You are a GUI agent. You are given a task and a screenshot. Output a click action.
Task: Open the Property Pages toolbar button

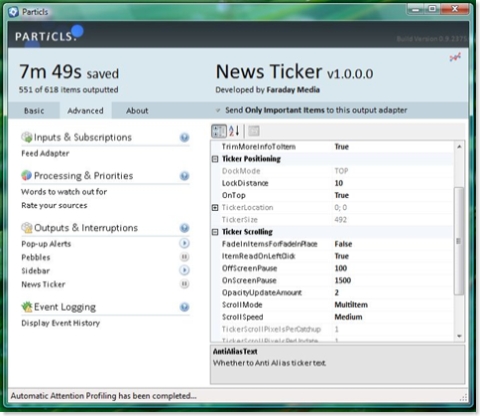pyautogui.click(x=254, y=131)
